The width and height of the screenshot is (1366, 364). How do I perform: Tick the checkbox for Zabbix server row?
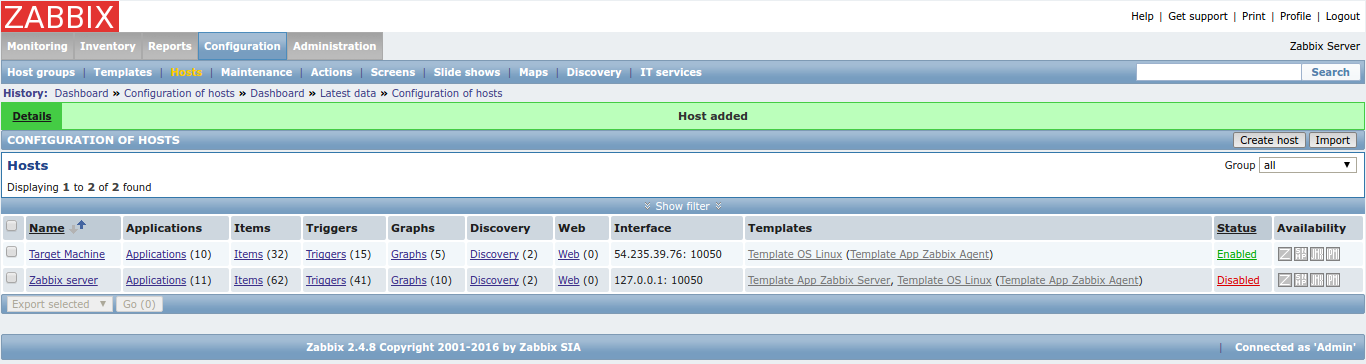[x=12, y=279]
